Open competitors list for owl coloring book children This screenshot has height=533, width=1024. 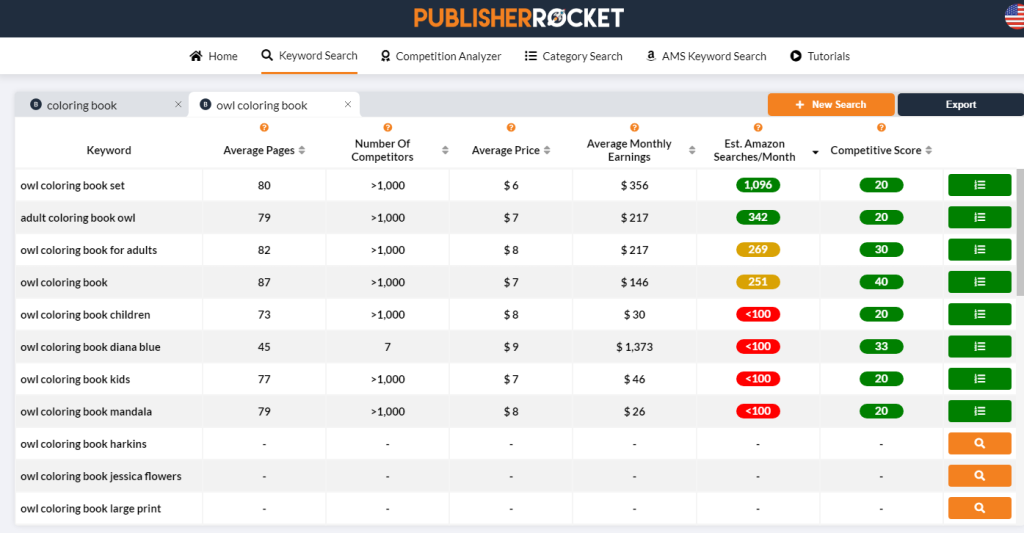click(980, 314)
